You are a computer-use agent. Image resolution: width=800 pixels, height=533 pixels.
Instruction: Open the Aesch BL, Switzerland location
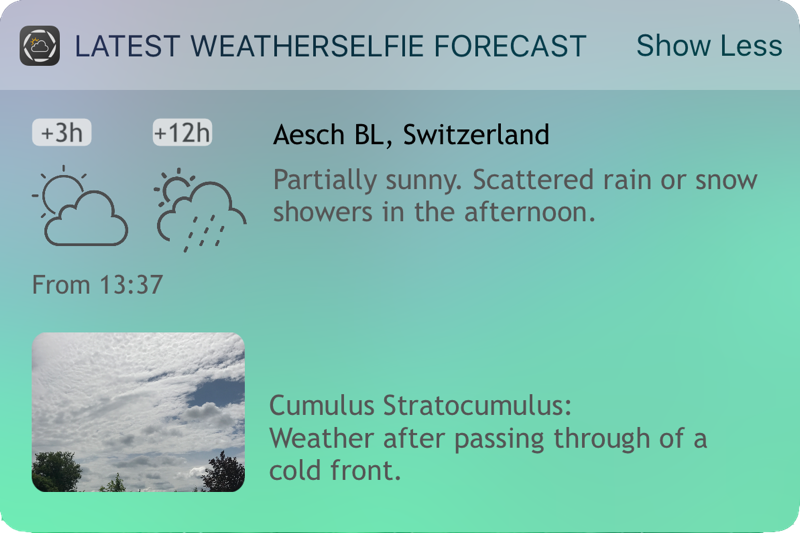coord(411,135)
